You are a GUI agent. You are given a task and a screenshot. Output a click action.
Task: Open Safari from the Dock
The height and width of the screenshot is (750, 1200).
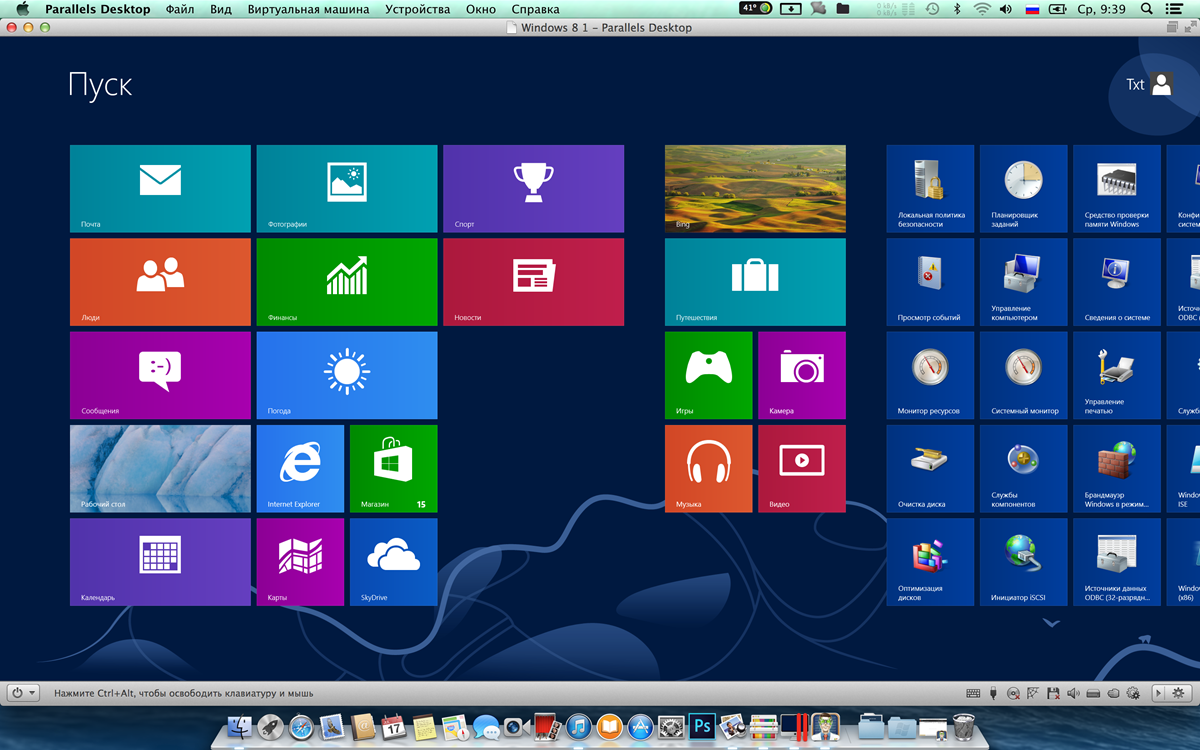[x=302, y=727]
